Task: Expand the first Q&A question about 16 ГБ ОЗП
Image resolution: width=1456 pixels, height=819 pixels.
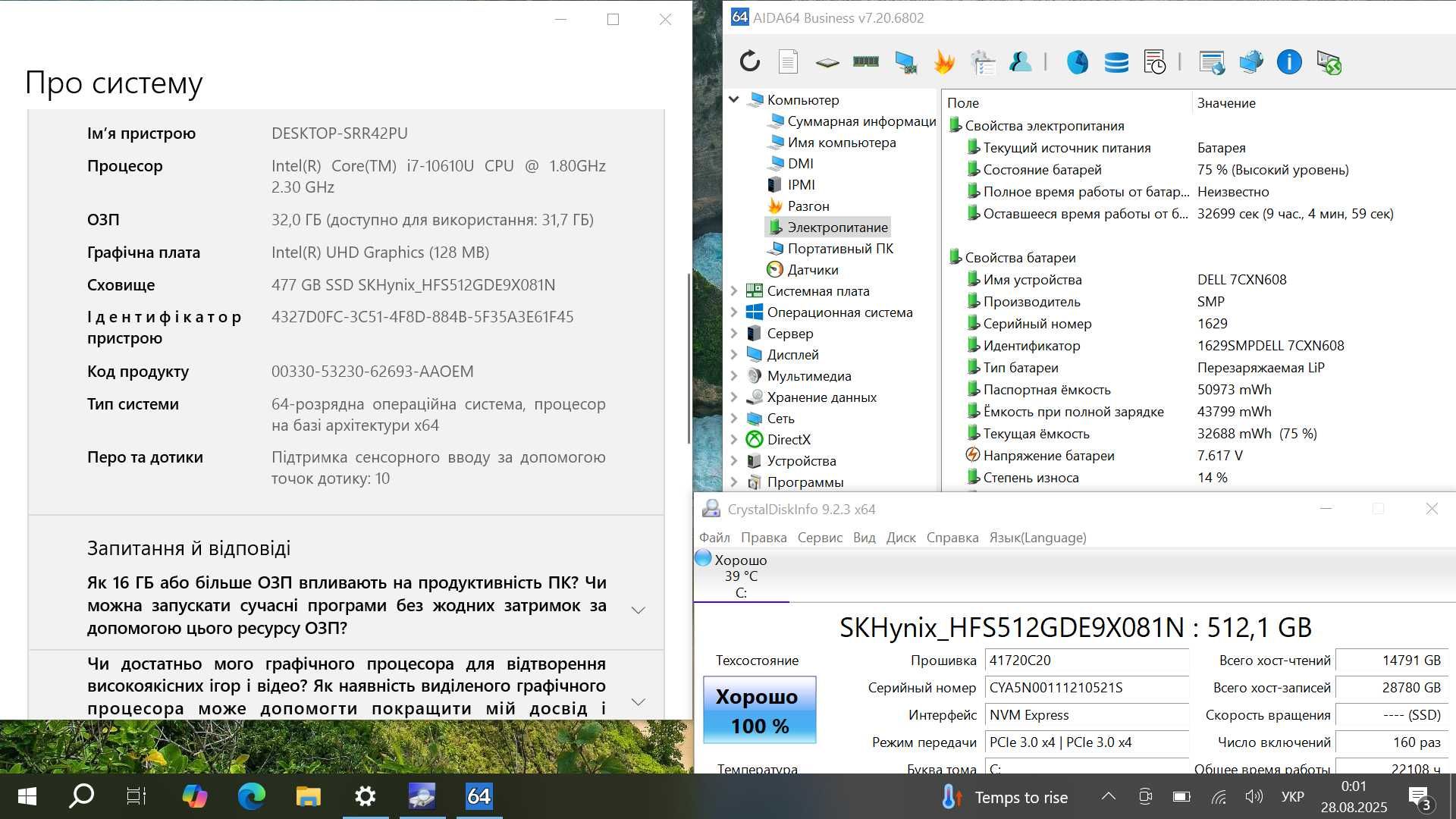Action: 638,610
